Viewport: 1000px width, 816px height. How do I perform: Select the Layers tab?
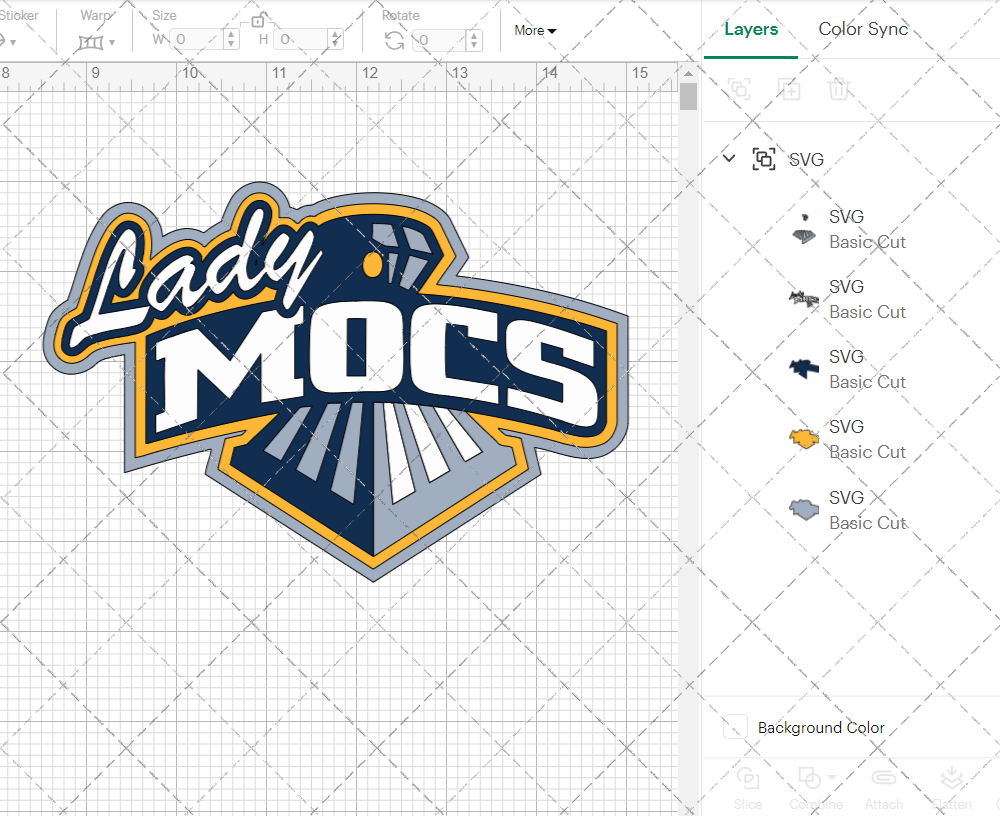751,29
